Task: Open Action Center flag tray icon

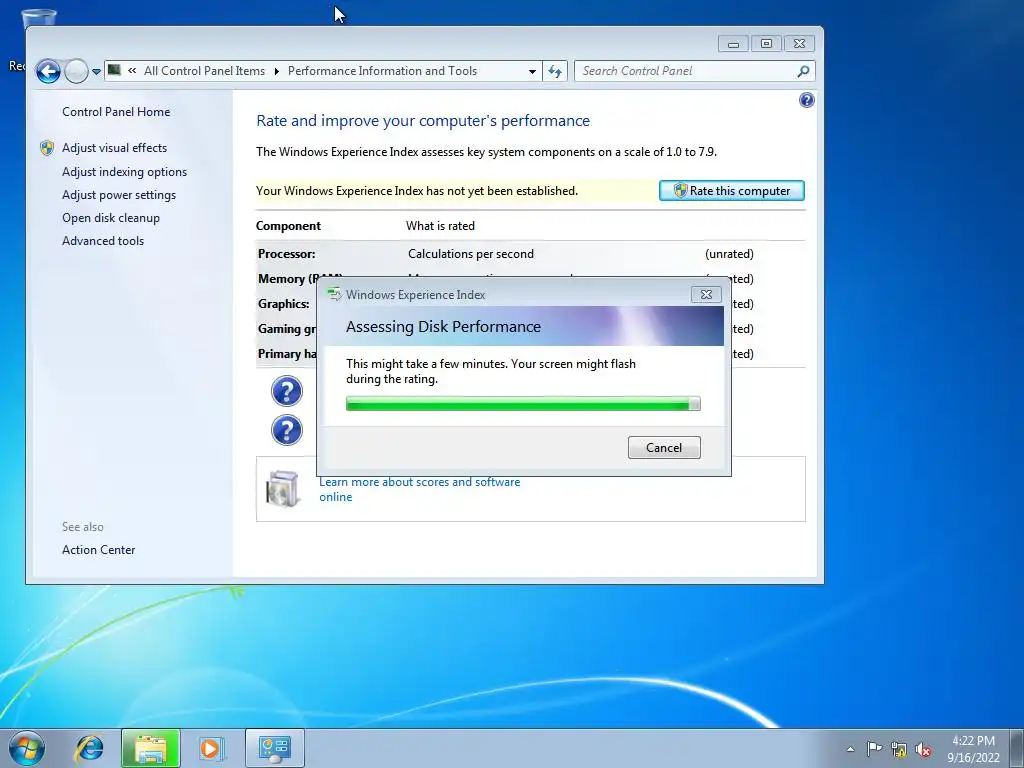Action: coord(874,749)
